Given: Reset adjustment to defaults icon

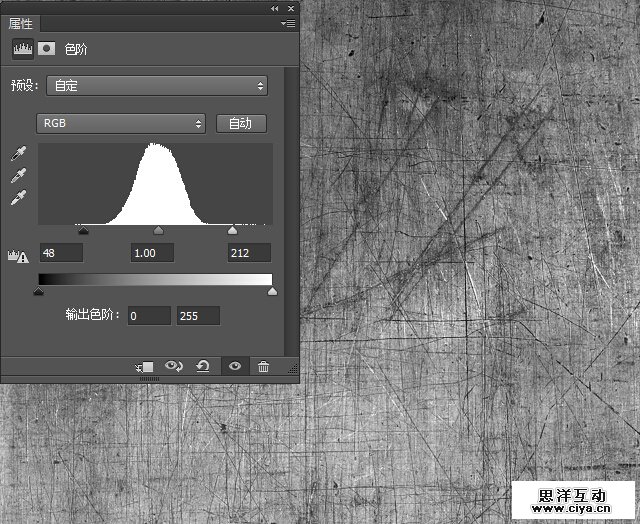Looking at the screenshot, I should pos(203,366).
